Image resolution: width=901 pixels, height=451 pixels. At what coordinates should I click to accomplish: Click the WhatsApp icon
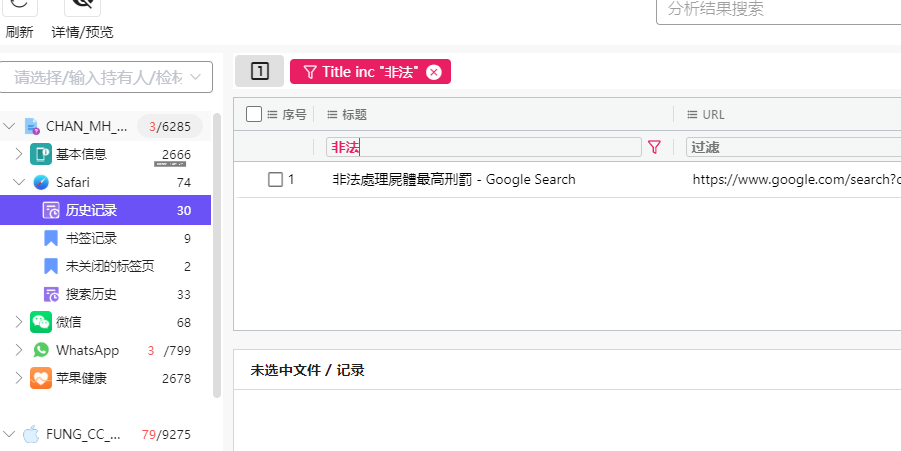(41, 350)
